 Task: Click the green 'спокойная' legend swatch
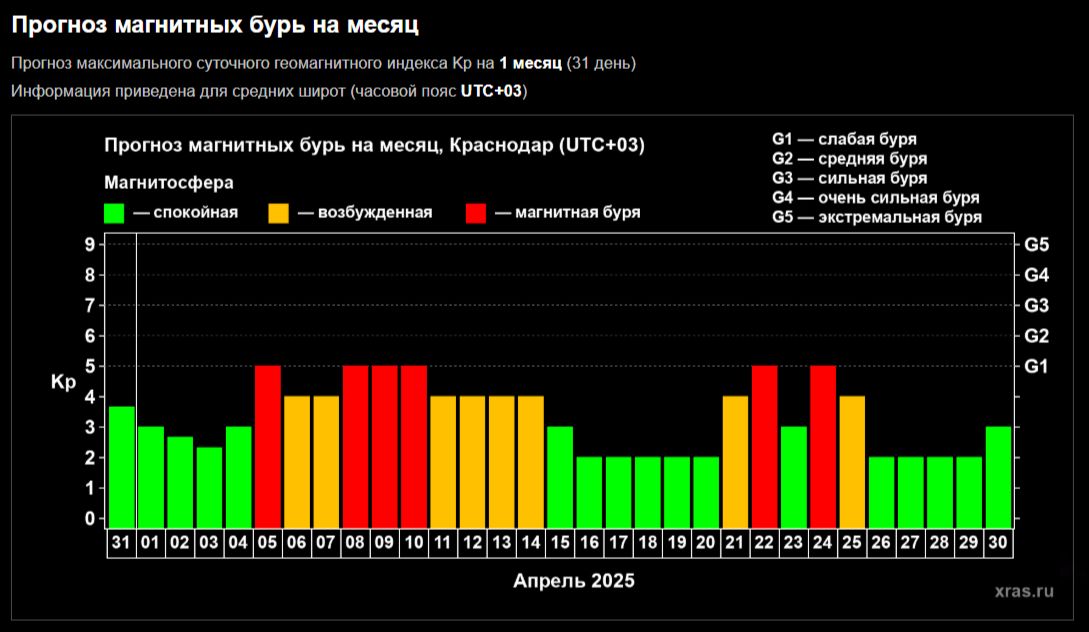pyautogui.click(x=114, y=213)
